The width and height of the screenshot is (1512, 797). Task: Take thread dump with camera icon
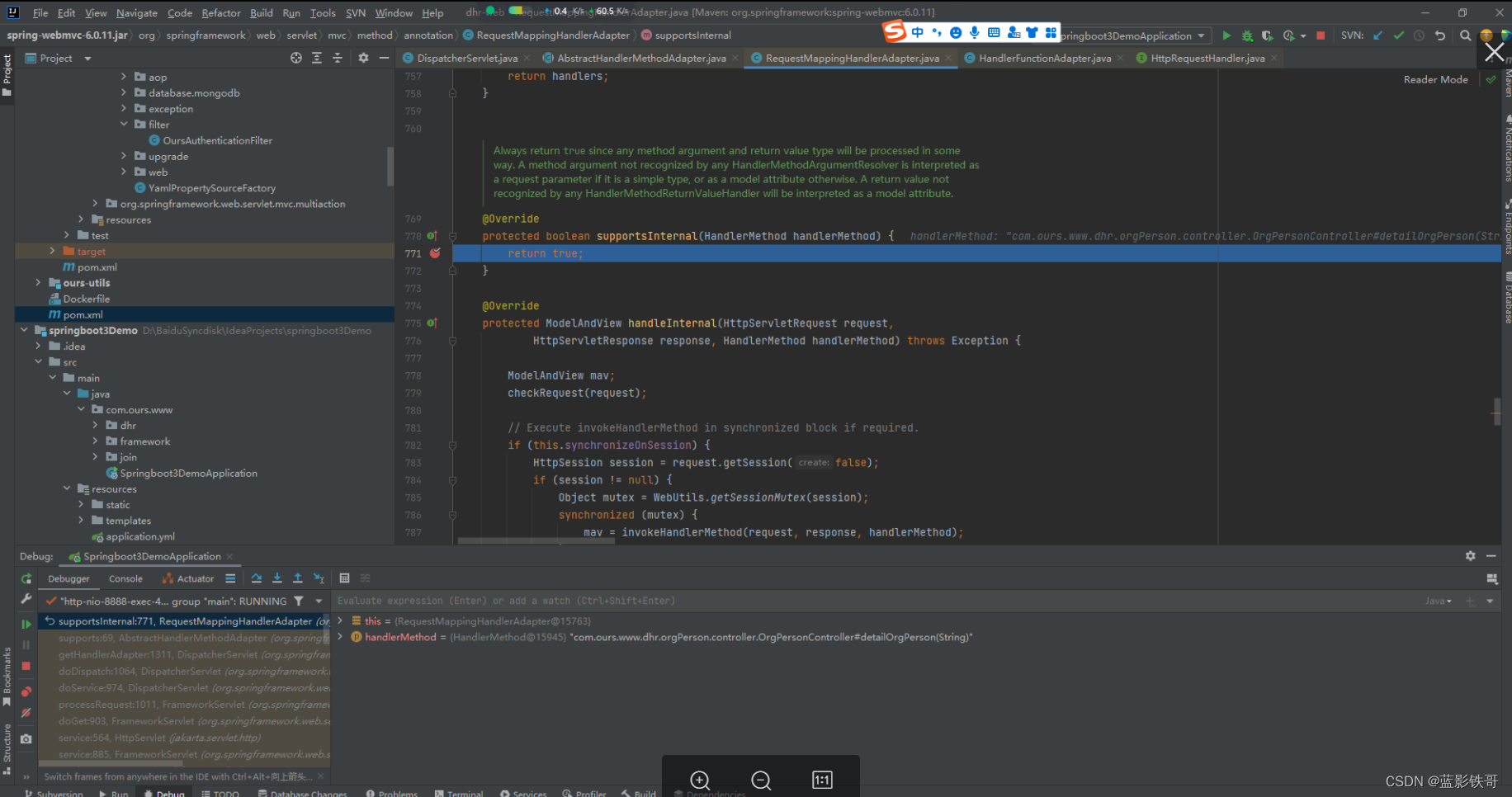(x=26, y=738)
